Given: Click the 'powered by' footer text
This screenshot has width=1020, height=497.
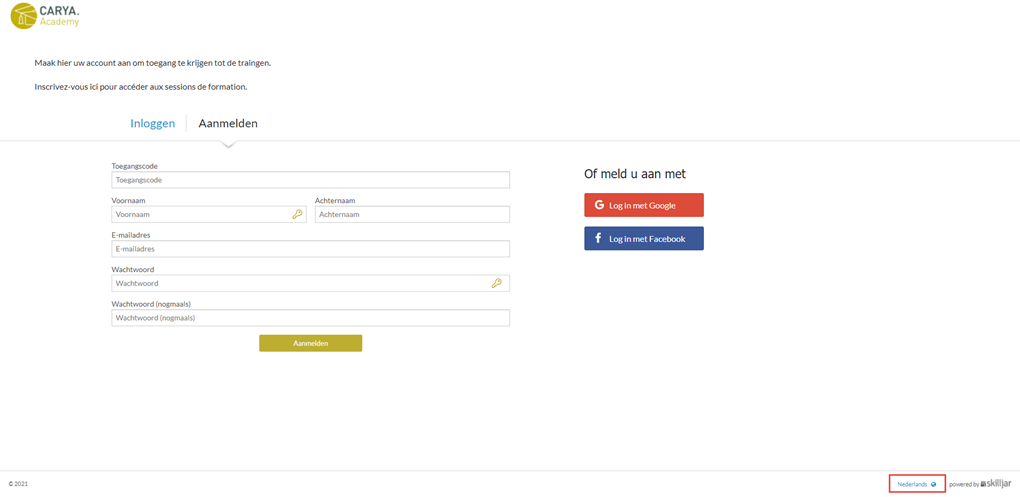Looking at the screenshot, I should [964, 484].
